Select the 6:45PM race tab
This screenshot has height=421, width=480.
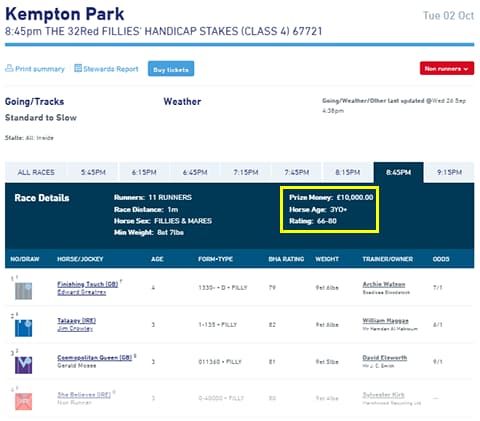point(195,172)
